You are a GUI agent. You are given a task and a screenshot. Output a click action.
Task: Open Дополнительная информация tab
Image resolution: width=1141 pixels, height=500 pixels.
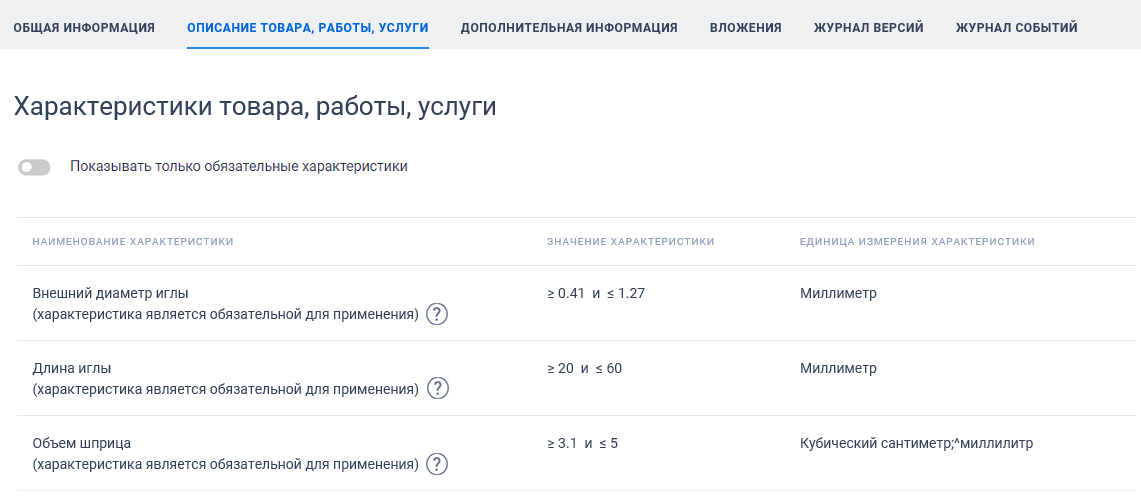[569, 28]
